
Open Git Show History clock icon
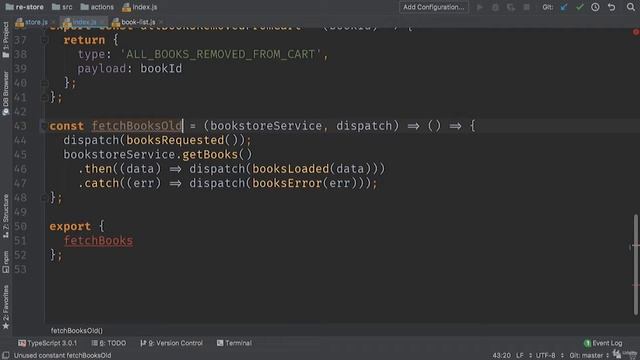(595, 7)
